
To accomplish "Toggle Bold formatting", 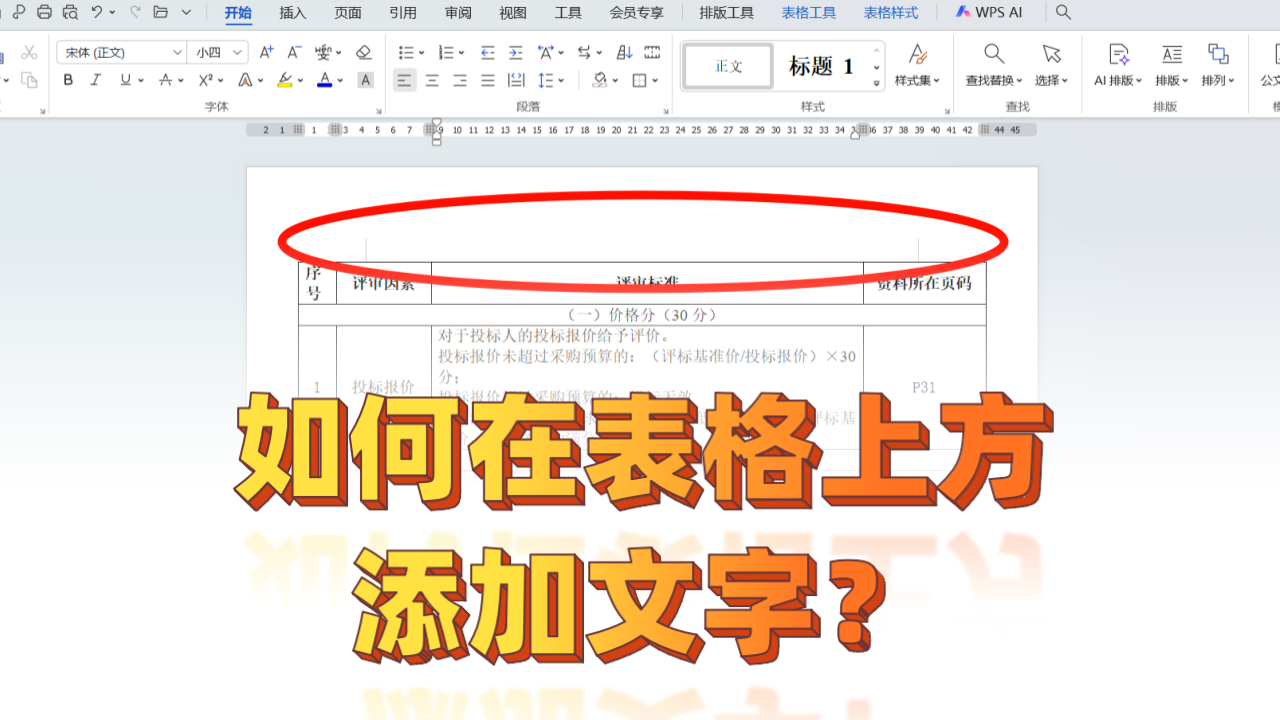I will coord(68,80).
